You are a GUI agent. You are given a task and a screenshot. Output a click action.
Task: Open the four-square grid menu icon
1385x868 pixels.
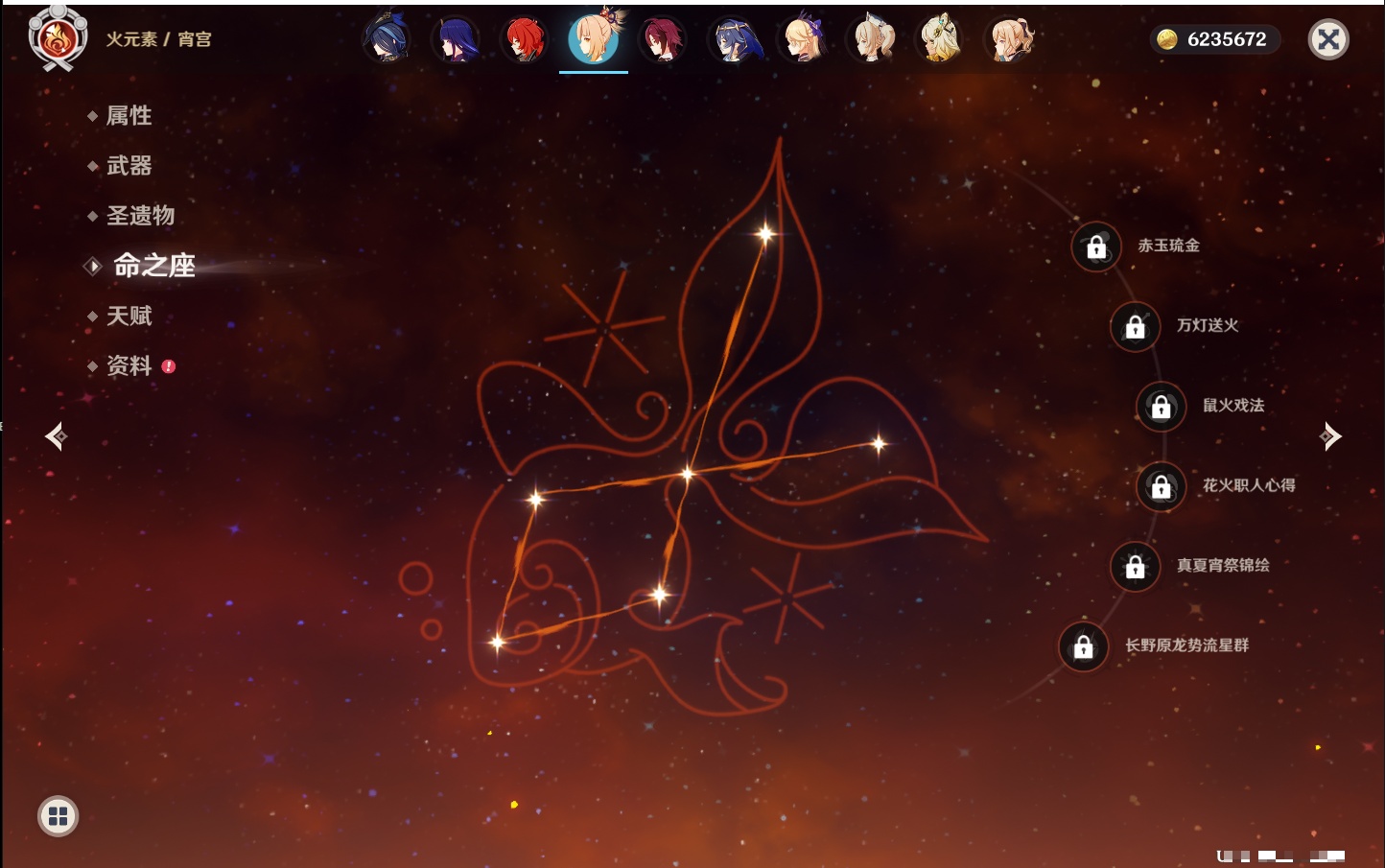pos(58,816)
